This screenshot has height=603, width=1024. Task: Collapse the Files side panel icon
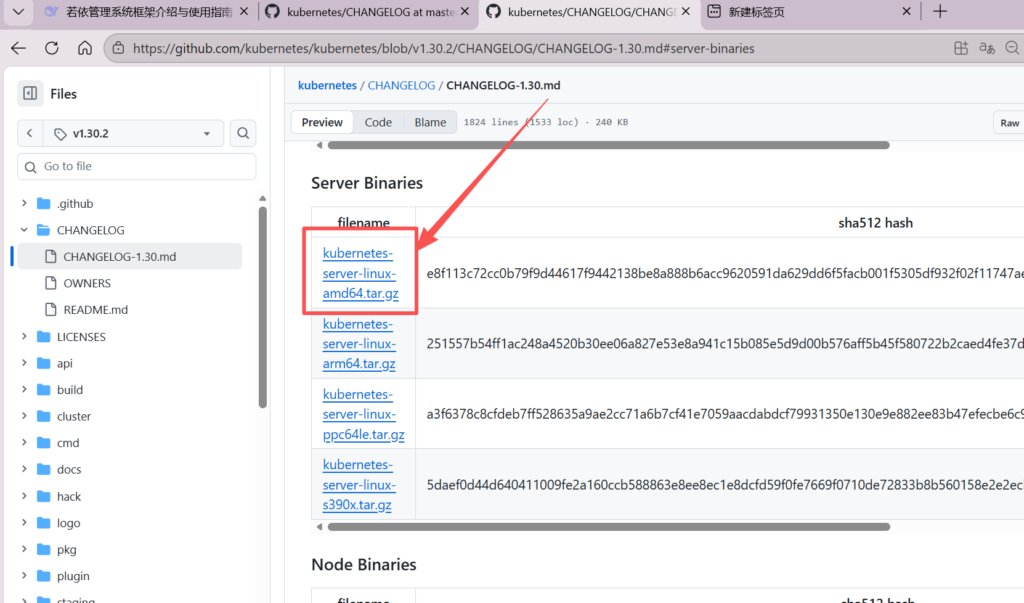tap(30, 93)
